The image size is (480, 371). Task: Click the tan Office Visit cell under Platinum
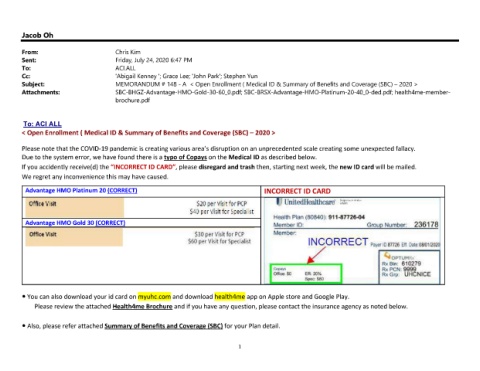tap(75, 207)
